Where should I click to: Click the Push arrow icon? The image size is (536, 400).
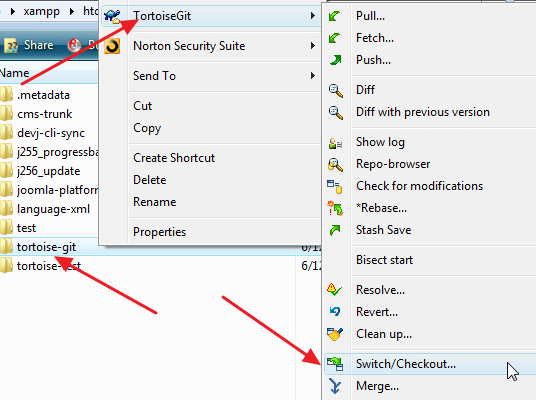(x=335, y=60)
